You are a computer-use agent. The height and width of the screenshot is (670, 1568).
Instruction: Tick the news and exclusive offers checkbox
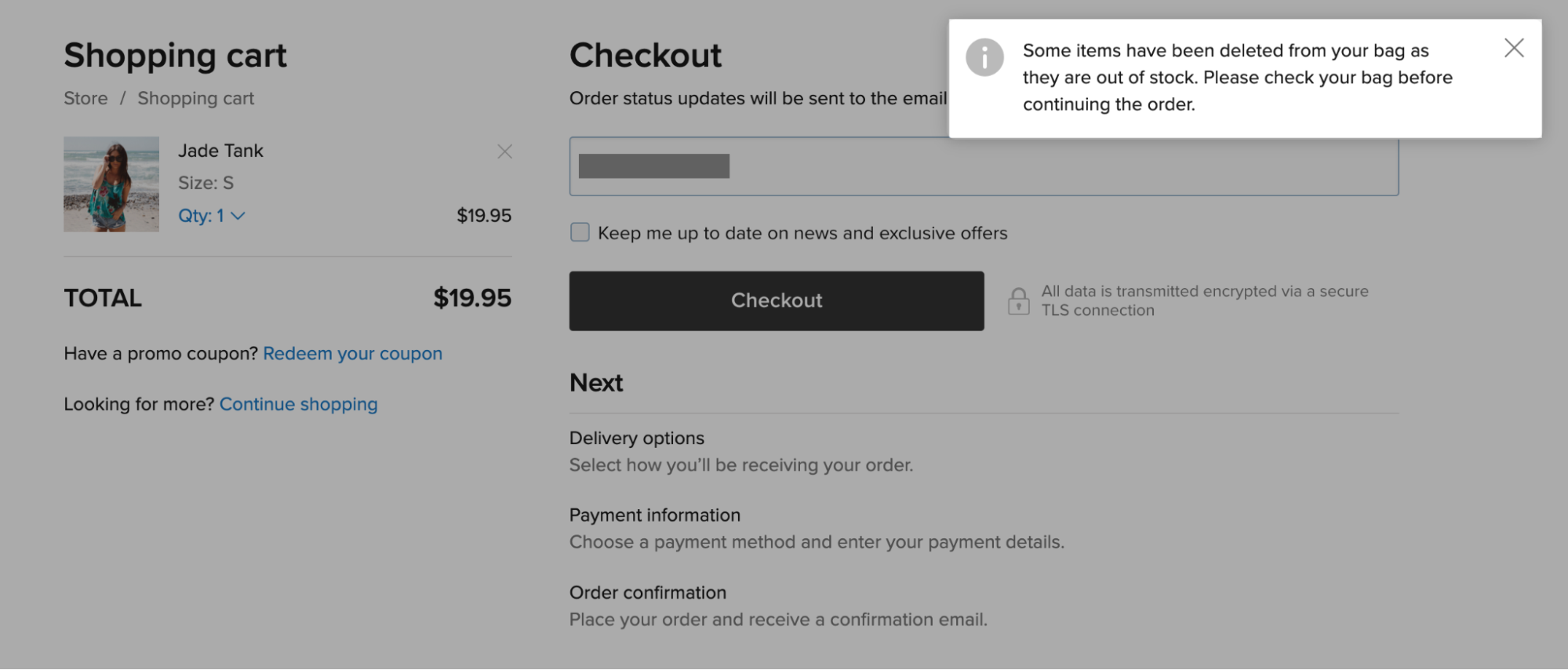tap(580, 232)
